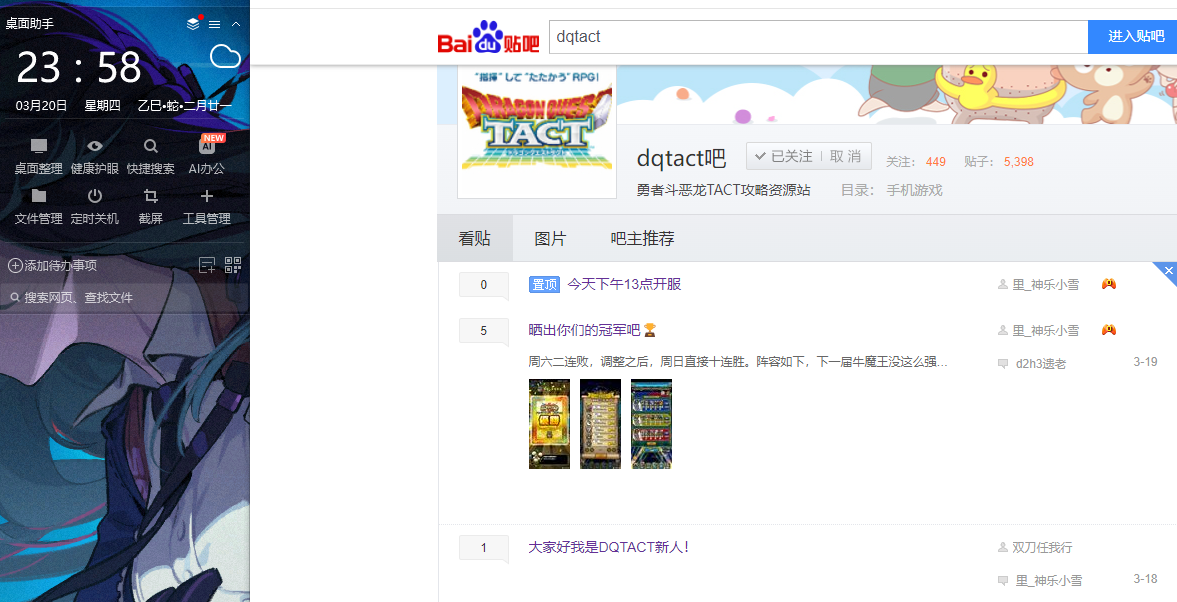Click the date 03月20日
The width and height of the screenshot is (1177, 602).
[x=41, y=106]
